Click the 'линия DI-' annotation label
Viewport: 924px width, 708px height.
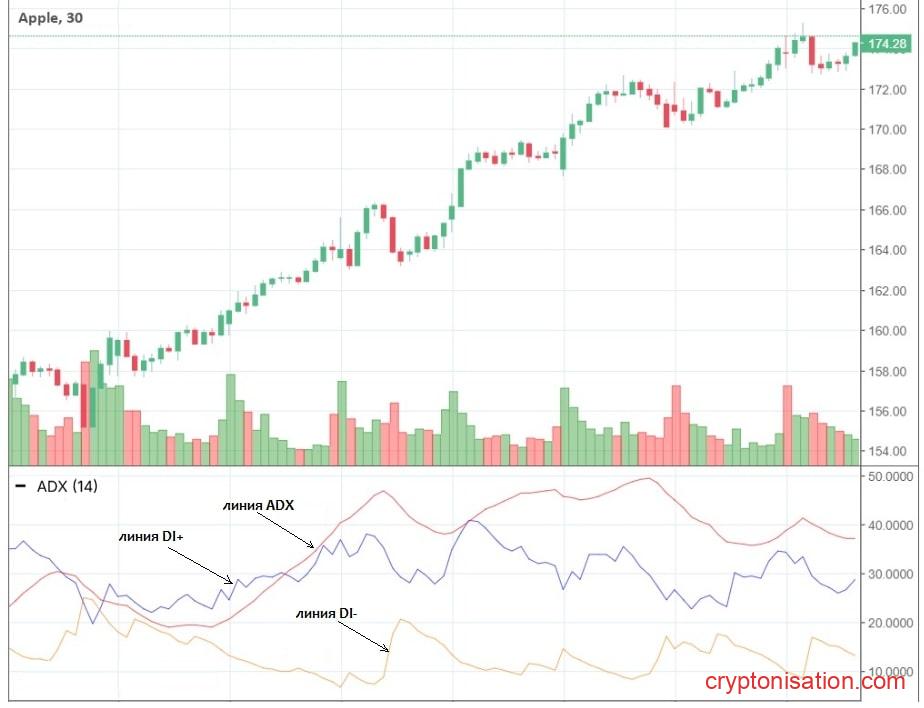326,614
